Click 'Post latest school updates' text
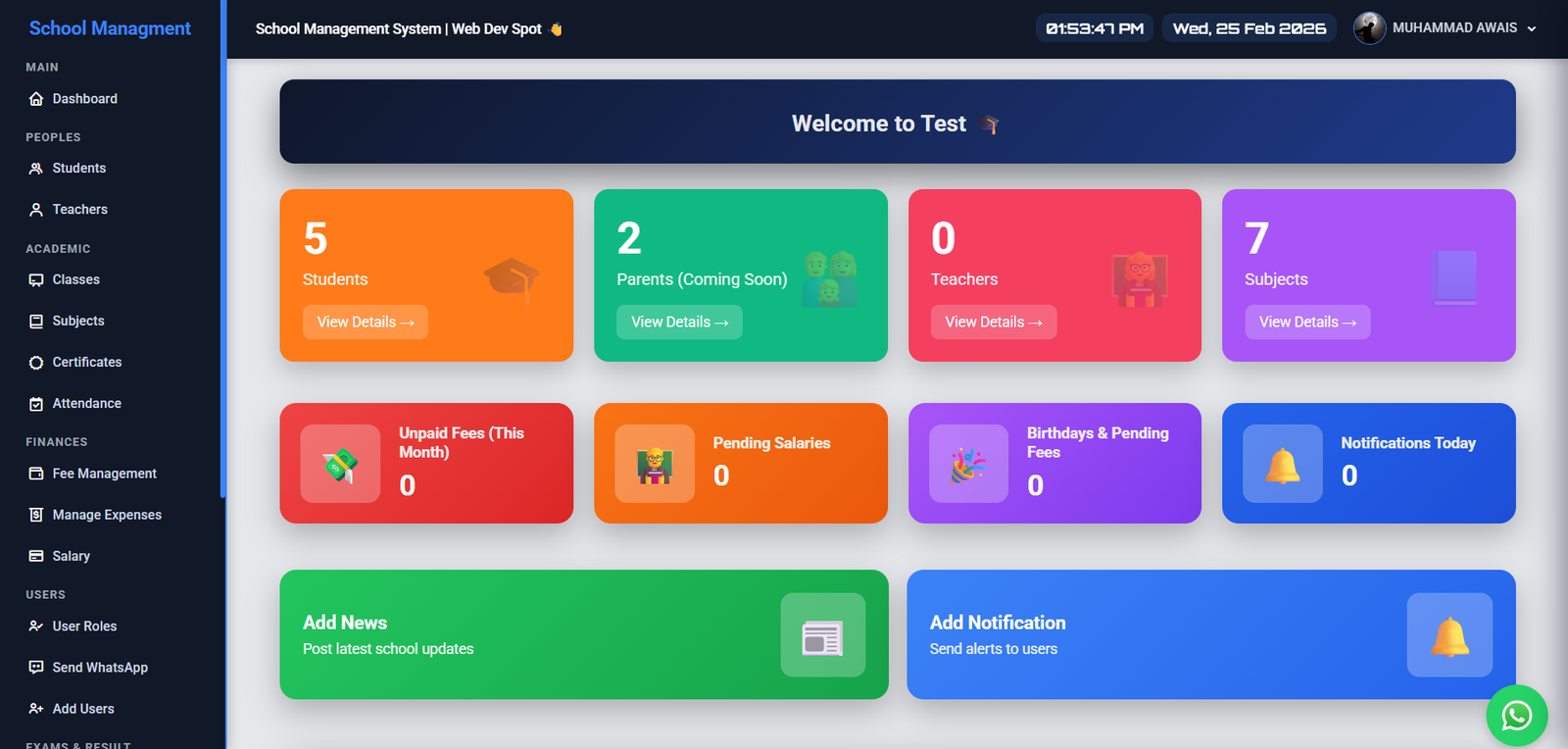The width and height of the screenshot is (1568, 749). (388, 649)
